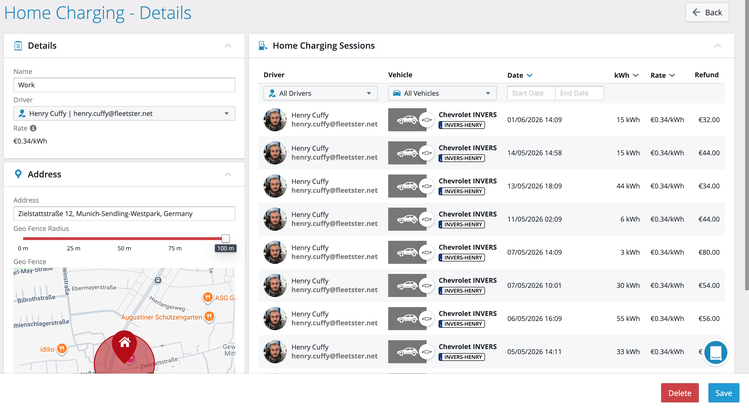This screenshot has height=412, width=749.
Task: Collapse the Address panel chevron
Action: pos(228,174)
